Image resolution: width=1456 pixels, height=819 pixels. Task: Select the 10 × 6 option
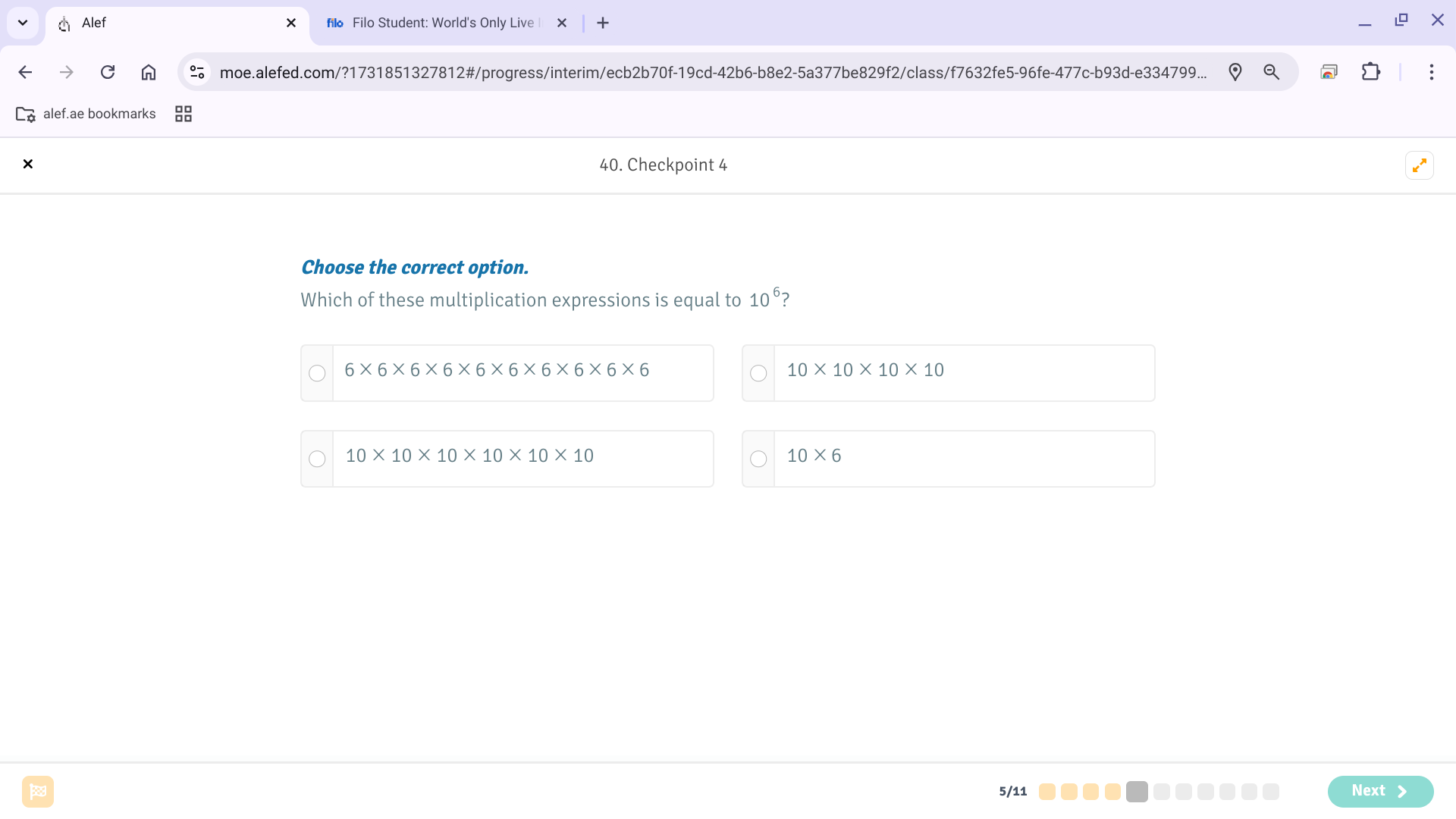click(758, 459)
